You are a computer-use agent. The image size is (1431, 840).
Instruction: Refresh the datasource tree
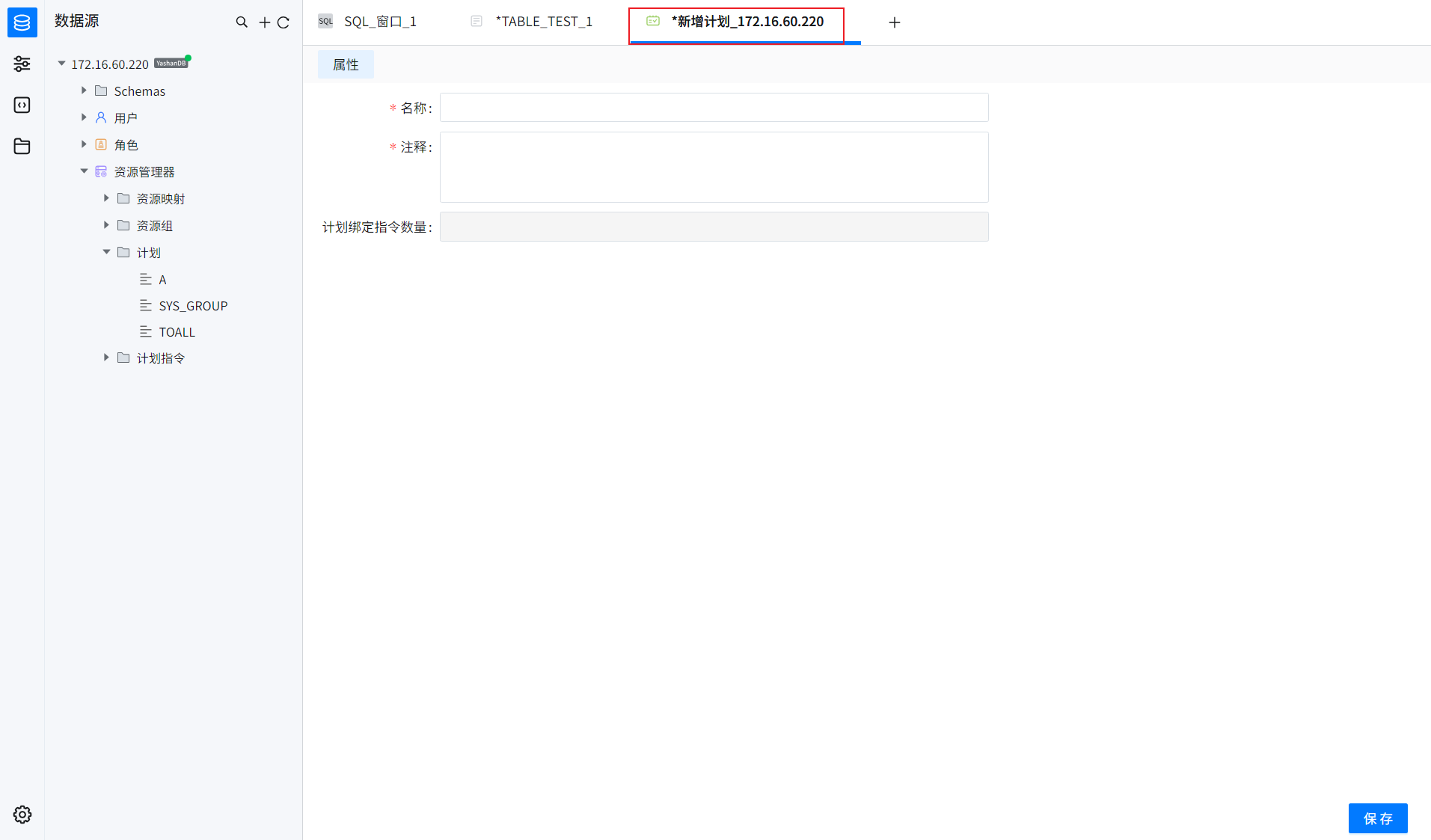pos(284,22)
